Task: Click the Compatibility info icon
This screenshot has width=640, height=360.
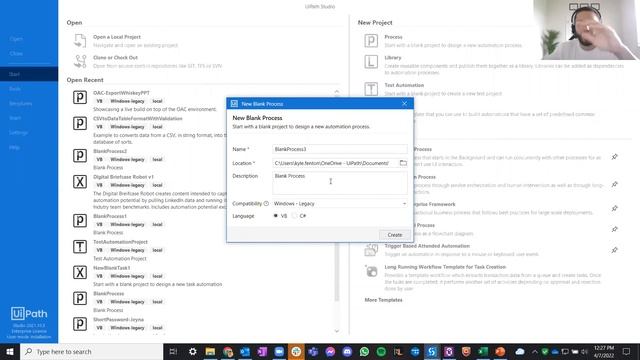Action: pos(266,203)
